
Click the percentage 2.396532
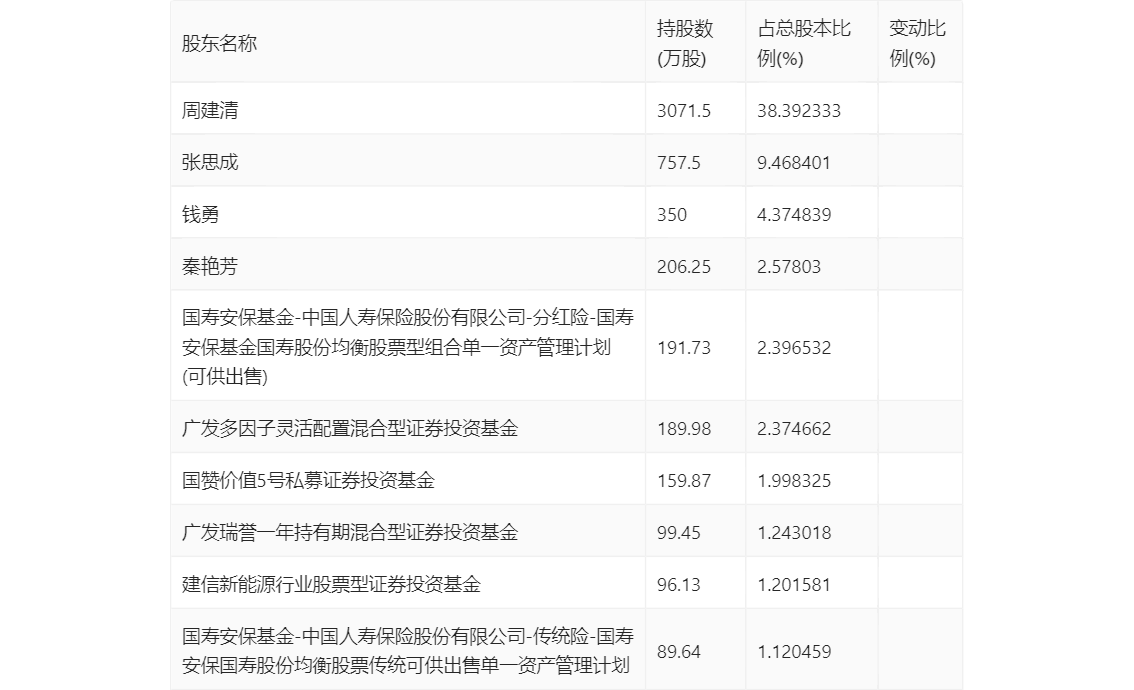(x=794, y=348)
